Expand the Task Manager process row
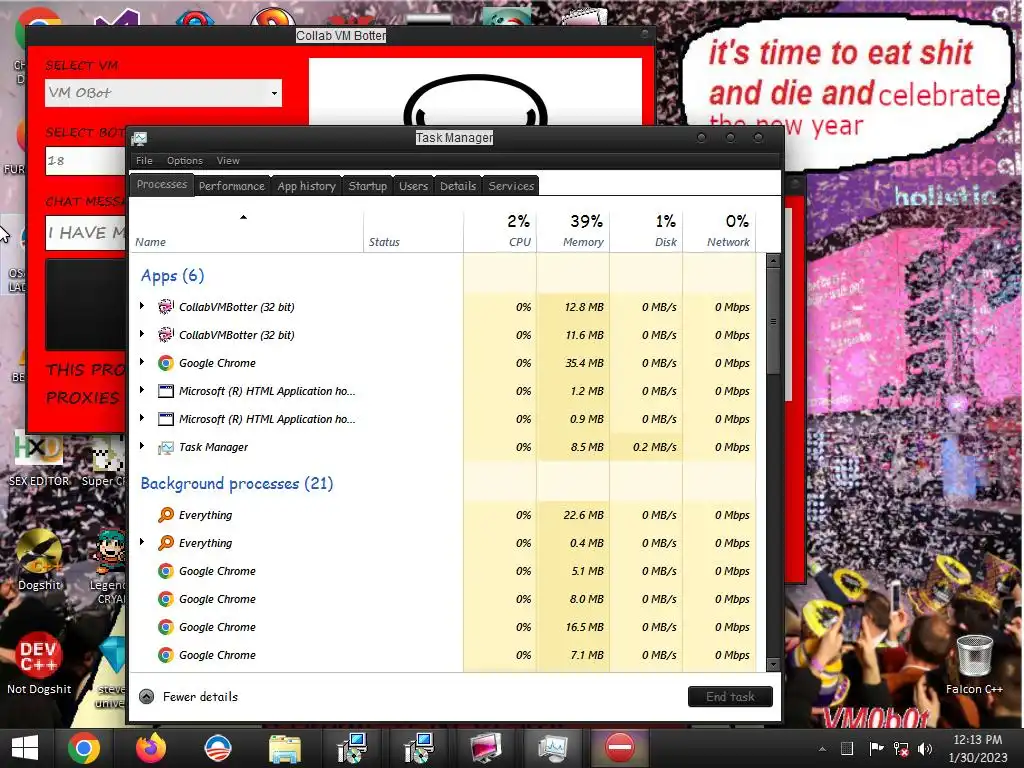 pyautogui.click(x=142, y=447)
